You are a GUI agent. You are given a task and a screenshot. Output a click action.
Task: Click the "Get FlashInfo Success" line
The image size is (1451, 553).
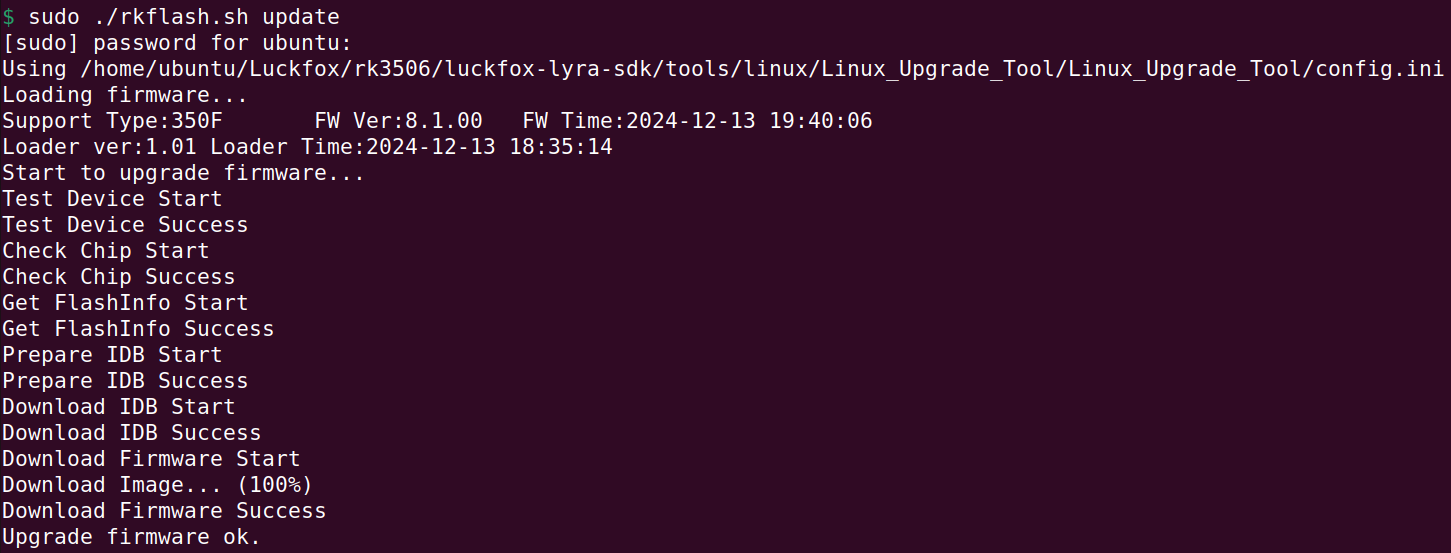138,329
